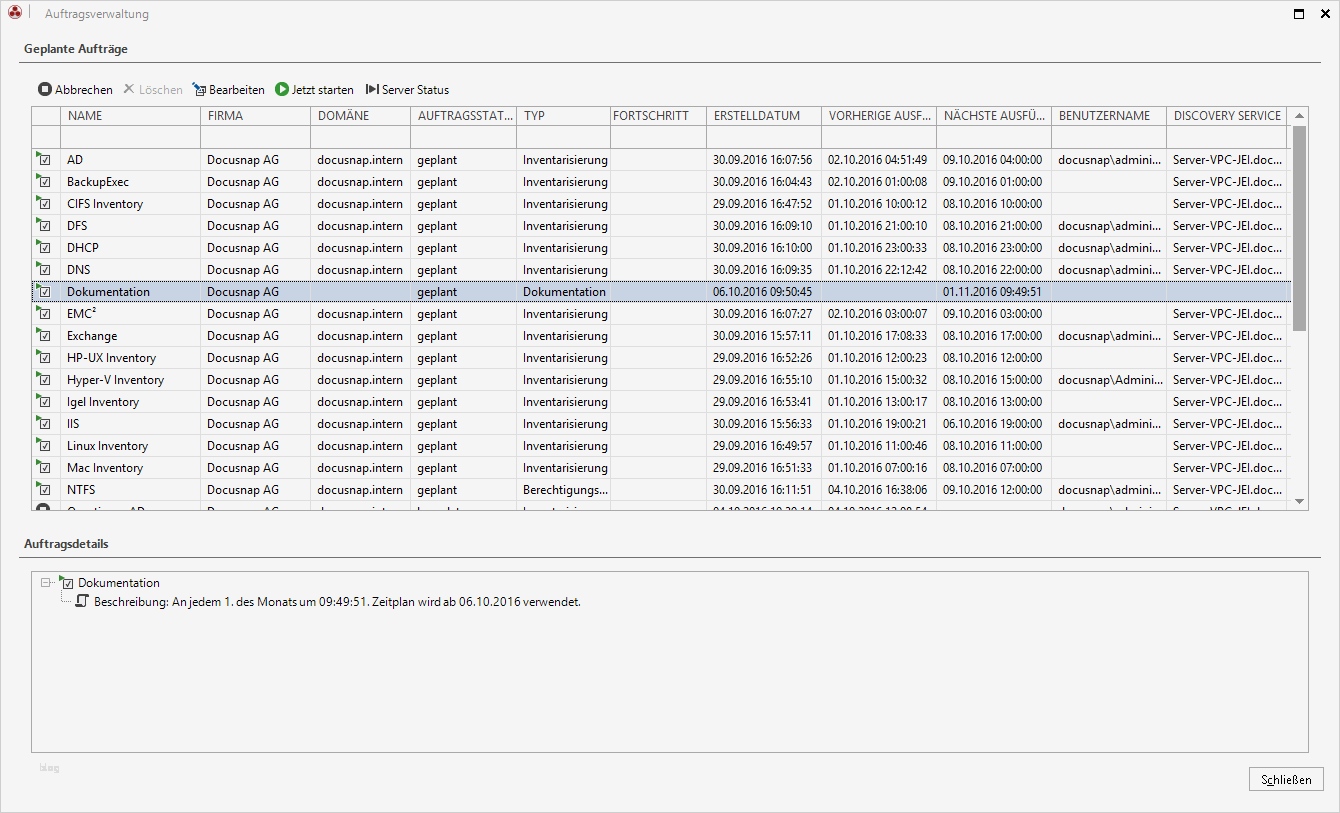This screenshot has width=1340, height=813.
Task: Click the scroll-down arrow of the job list
Action: click(1299, 501)
